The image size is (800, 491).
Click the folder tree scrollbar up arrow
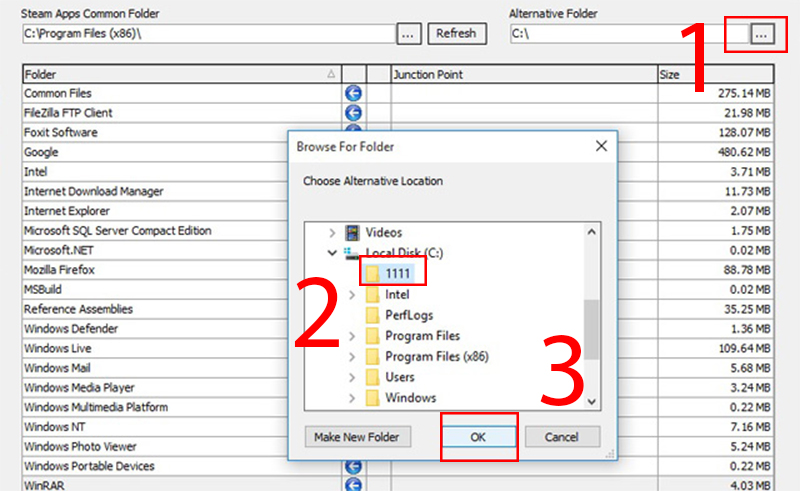point(592,232)
